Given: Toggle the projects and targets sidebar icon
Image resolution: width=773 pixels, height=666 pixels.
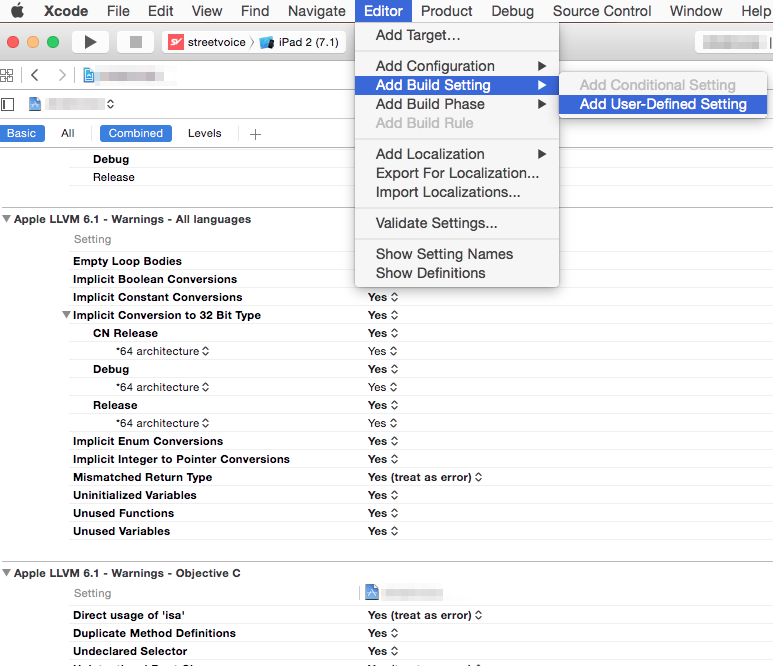Looking at the screenshot, I should click(x=8, y=104).
